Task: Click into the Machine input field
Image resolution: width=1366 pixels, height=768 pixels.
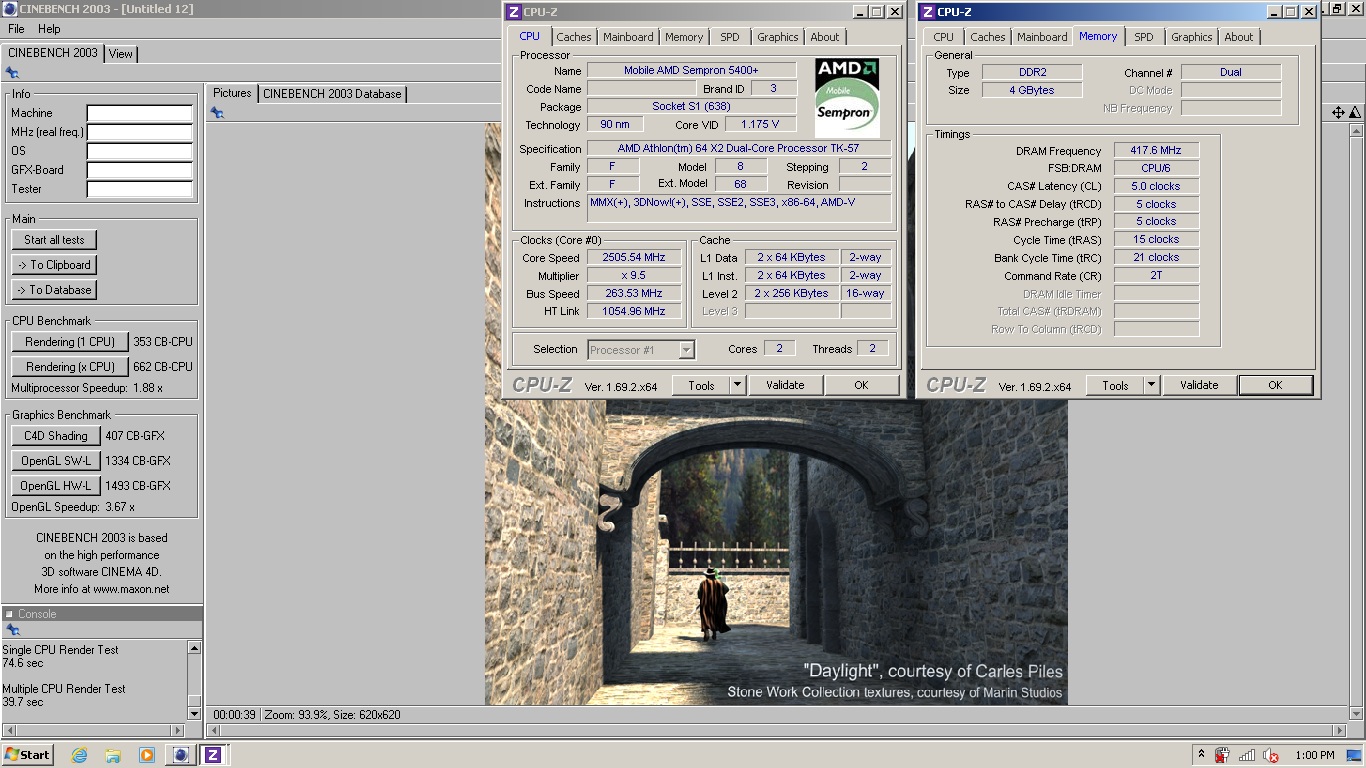Action: (x=139, y=113)
